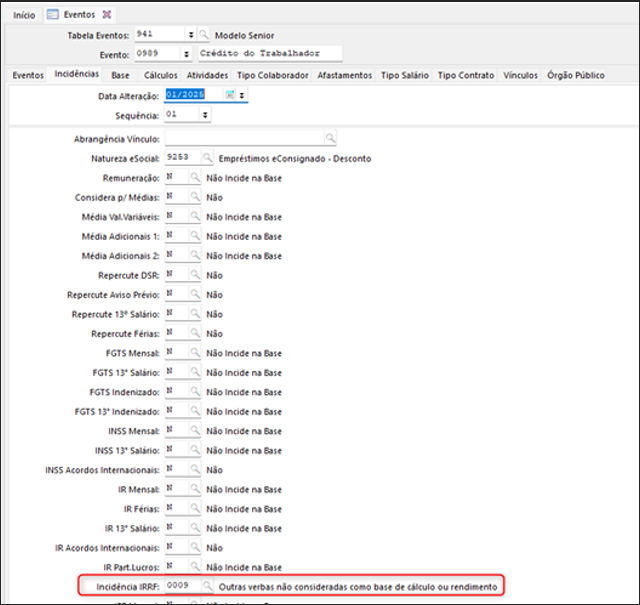Switch to Incidências tab

coord(77,74)
